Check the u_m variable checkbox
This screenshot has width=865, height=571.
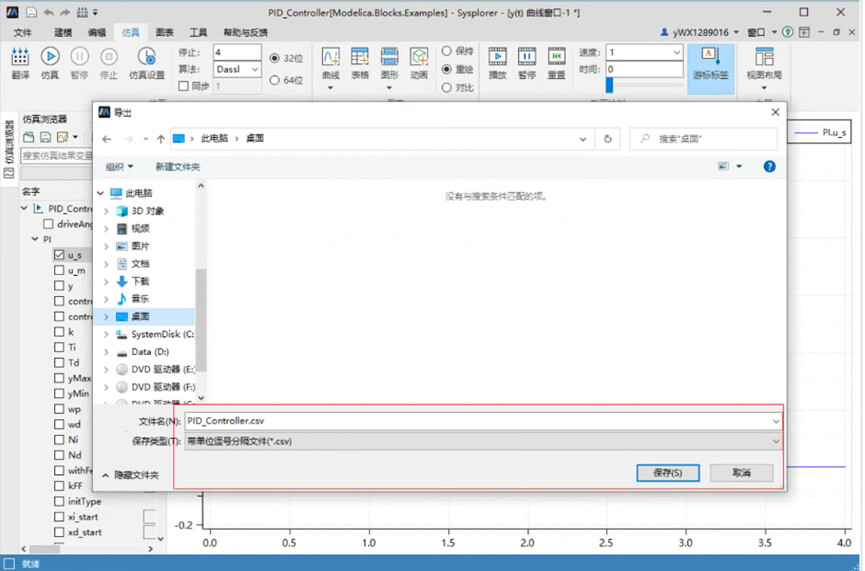(x=59, y=270)
